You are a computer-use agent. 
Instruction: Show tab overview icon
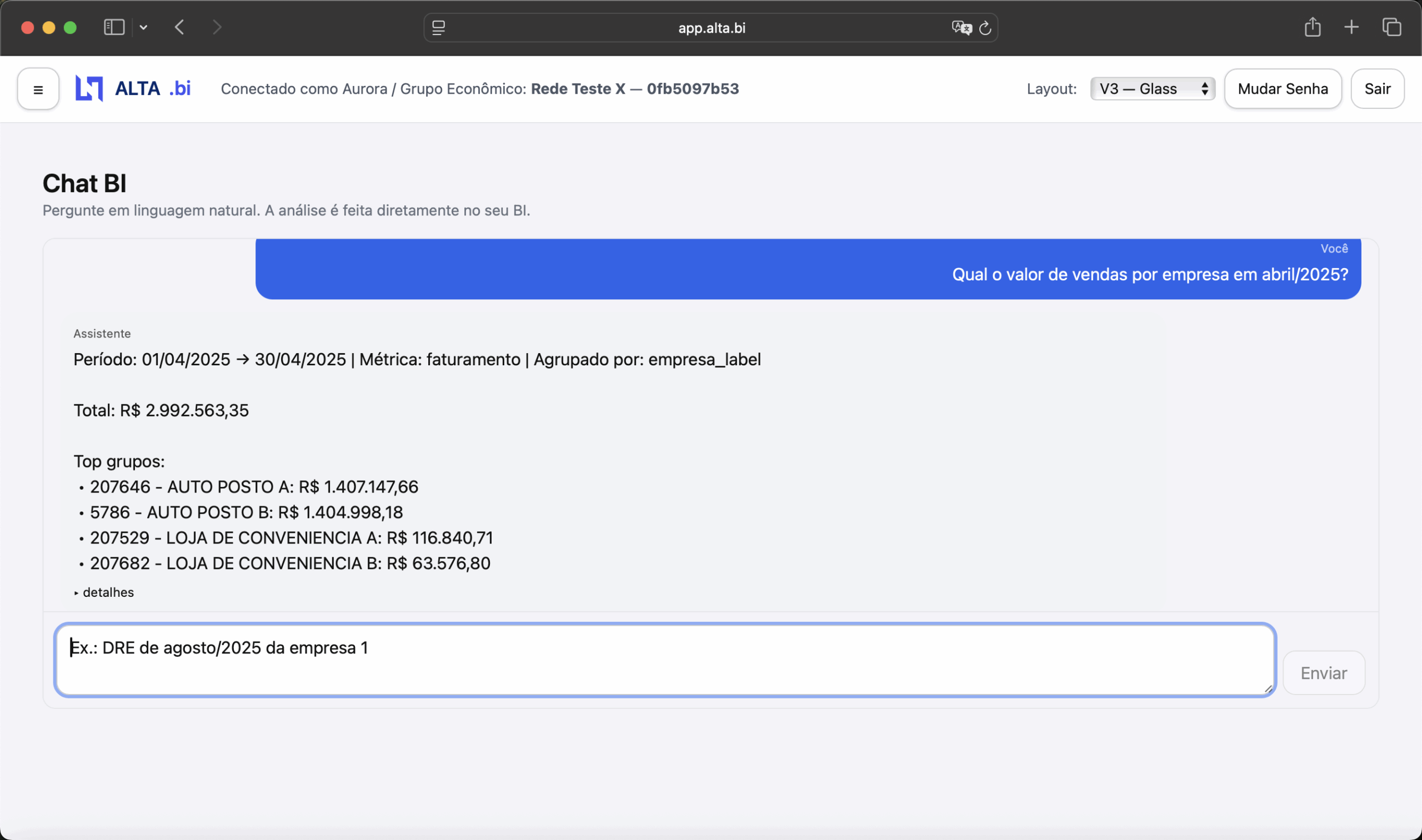point(1391,27)
